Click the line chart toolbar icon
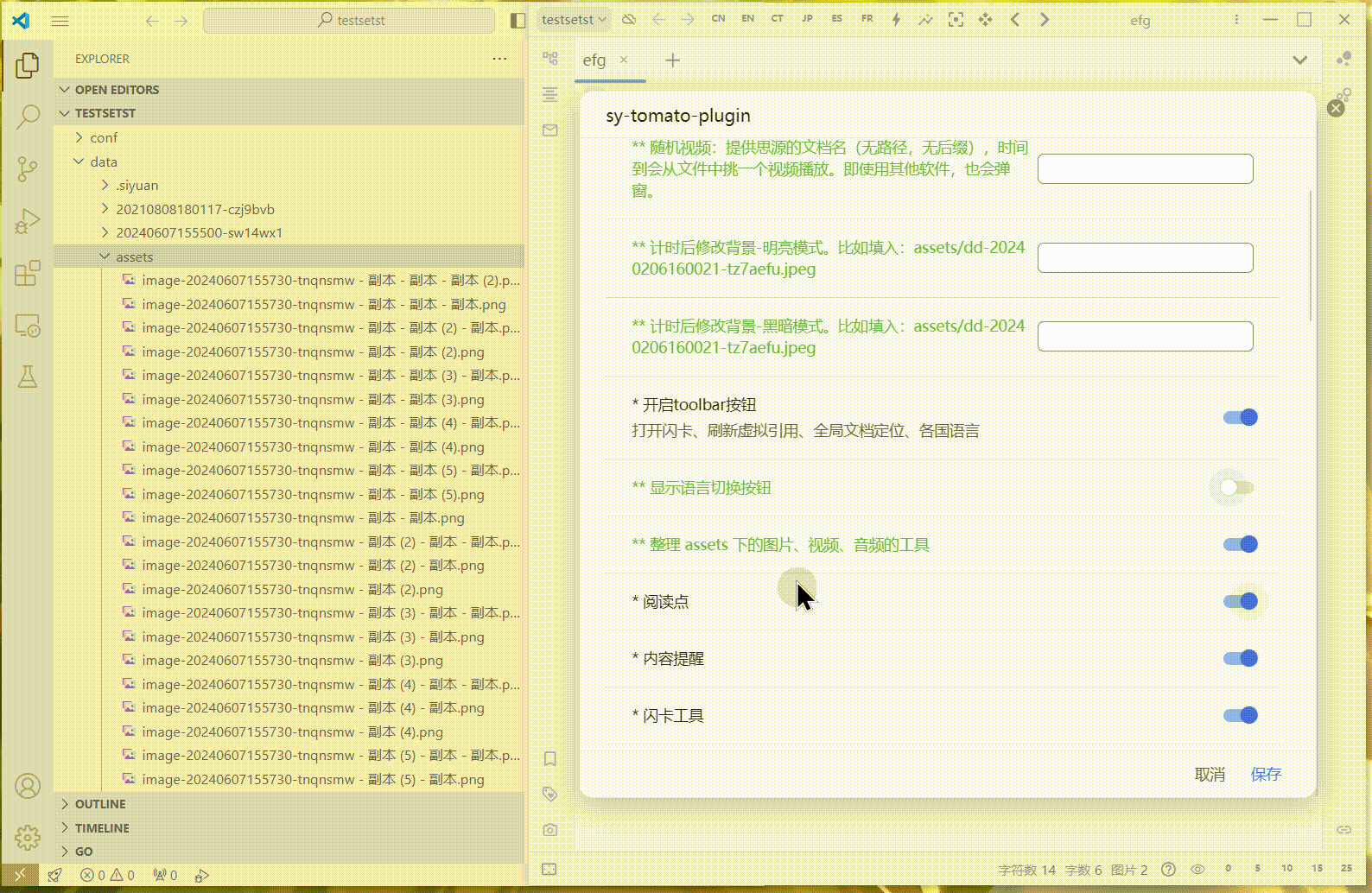Image resolution: width=1372 pixels, height=893 pixels. click(925, 19)
